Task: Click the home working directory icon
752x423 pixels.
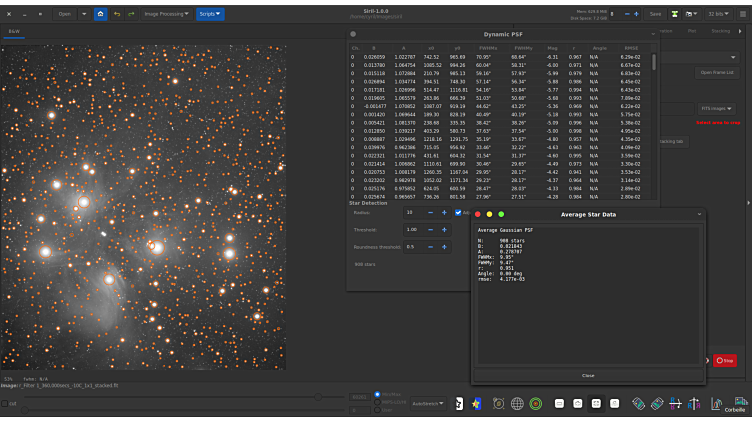Action: 100,14
